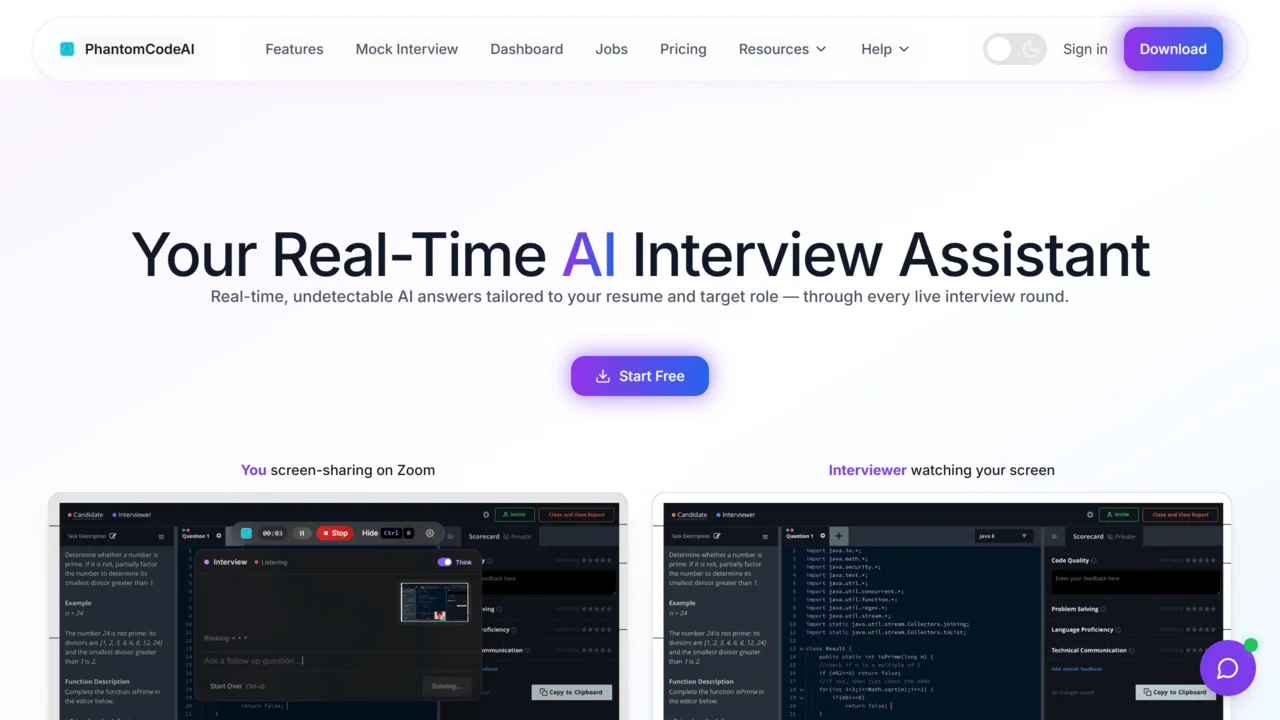The height and width of the screenshot is (720, 1280).
Task: Open the Pricing page
Action: point(683,49)
